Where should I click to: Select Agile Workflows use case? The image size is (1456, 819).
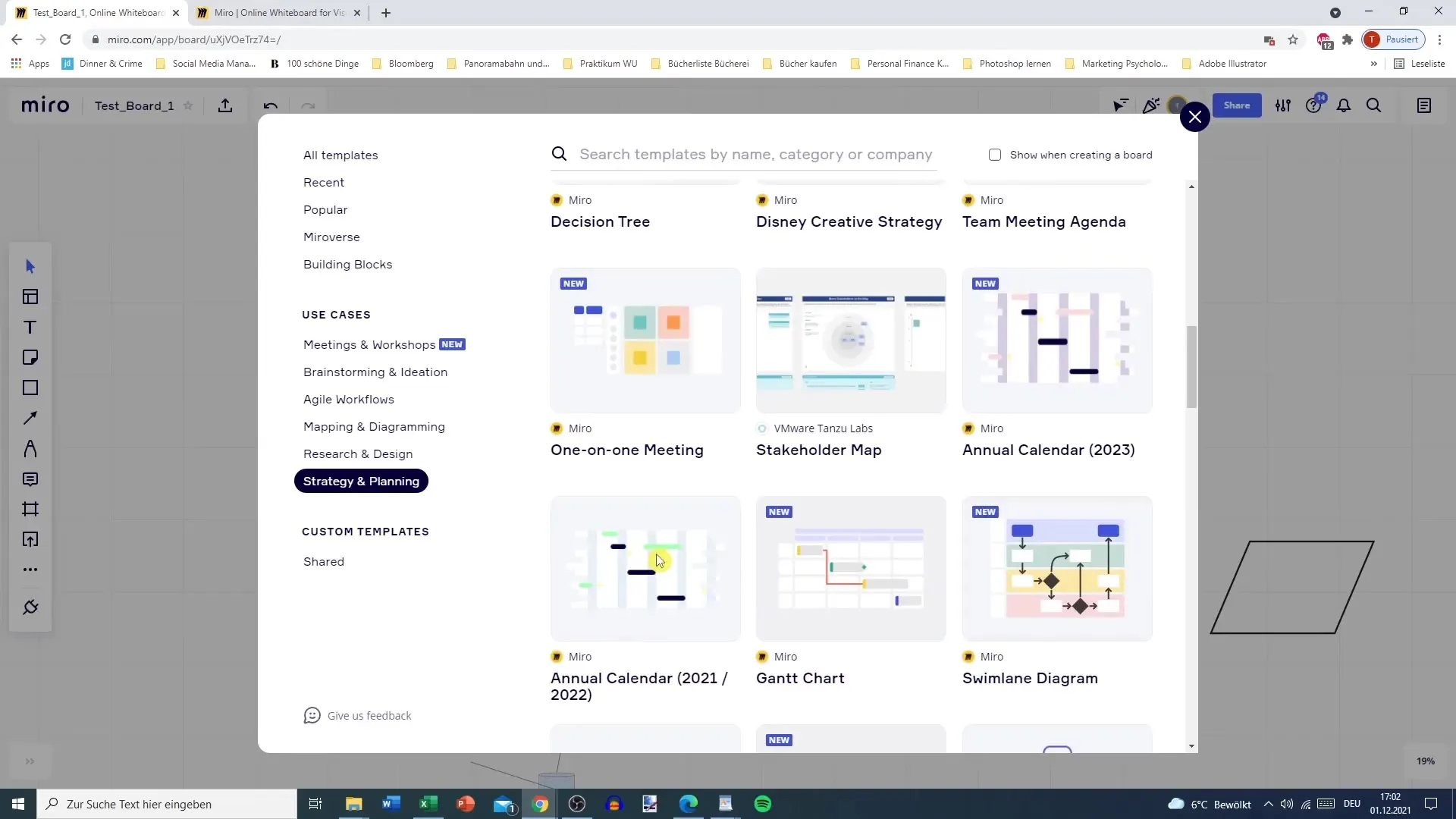pyautogui.click(x=349, y=399)
